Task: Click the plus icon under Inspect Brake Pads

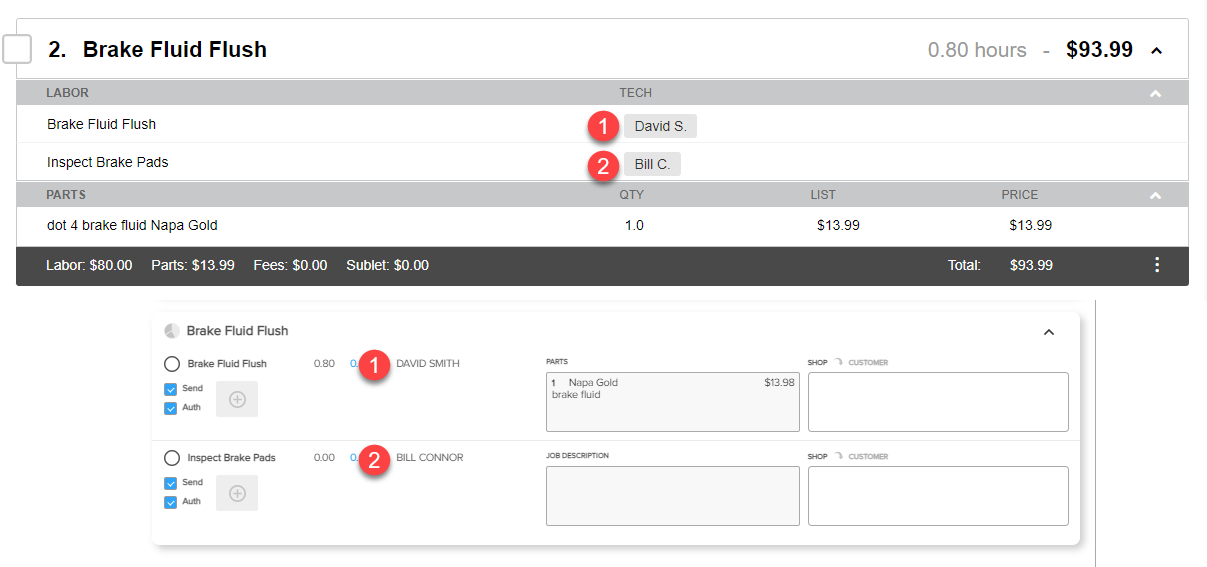Action: (x=237, y=493)
